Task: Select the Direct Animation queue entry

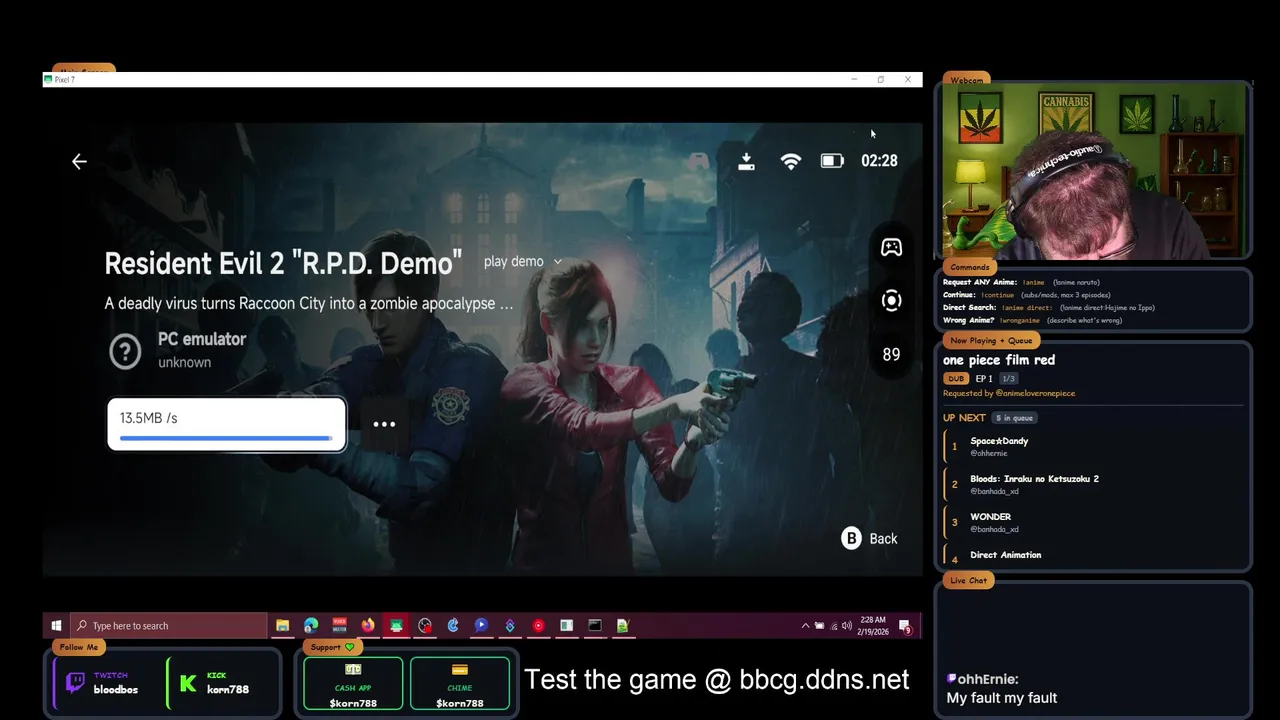Action: (1093, 556)
